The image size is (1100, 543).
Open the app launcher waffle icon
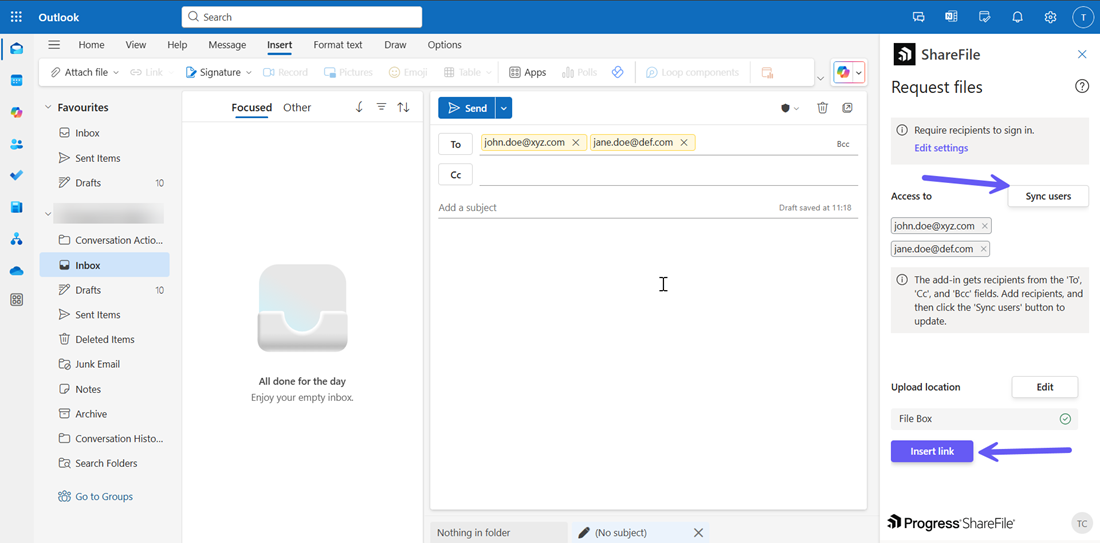click(16, 17)
